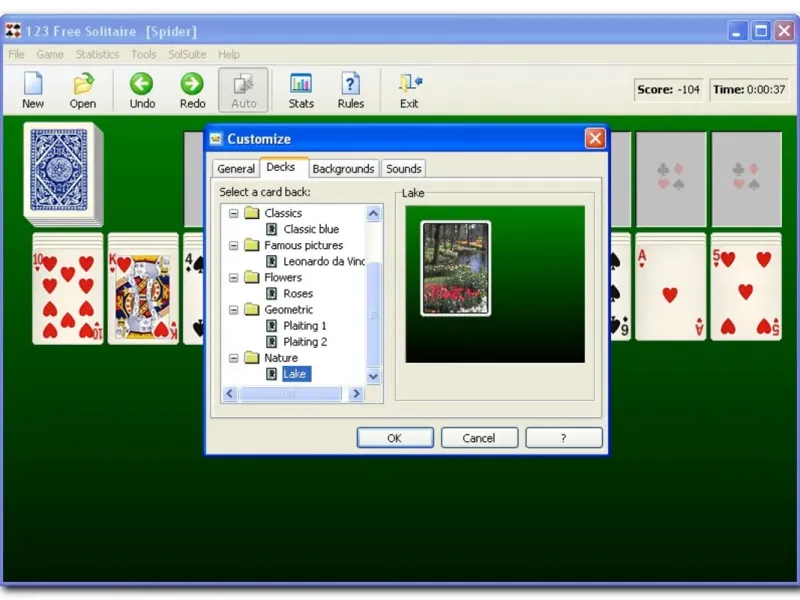Collapse the Geometric tree node
800x600 pixels.
(234, 310)
